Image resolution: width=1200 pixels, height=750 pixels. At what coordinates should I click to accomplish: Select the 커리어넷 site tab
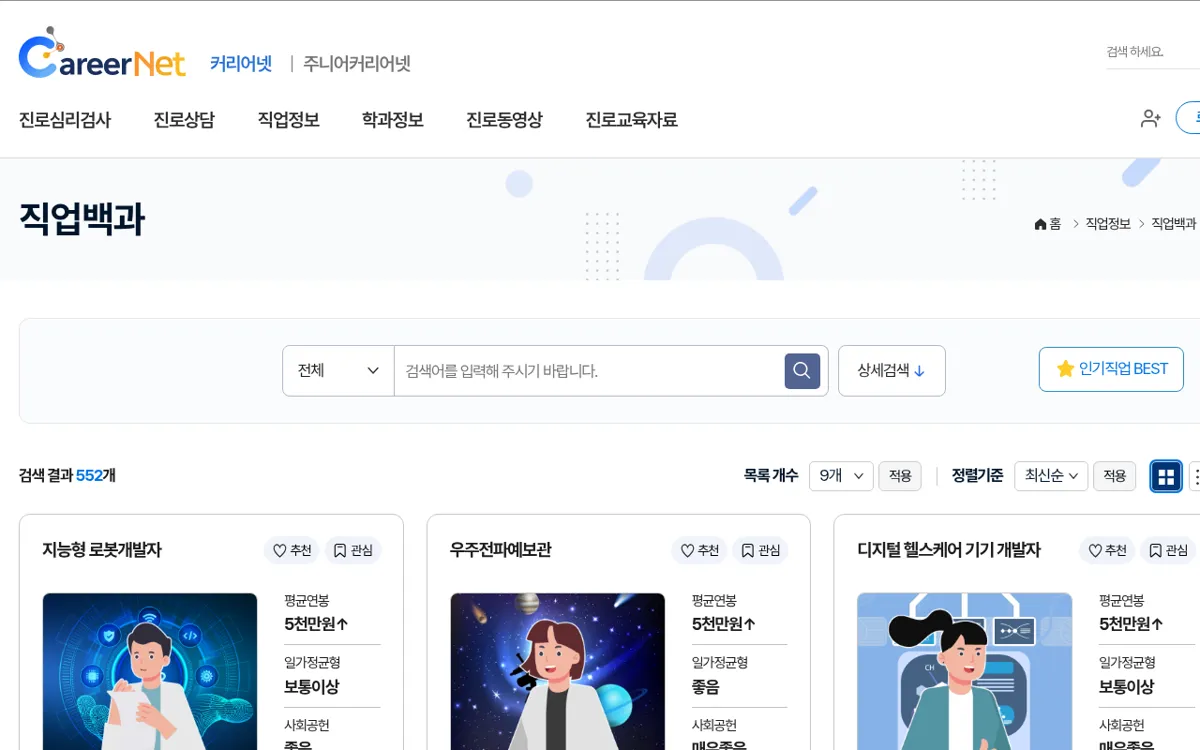[241, 64]
